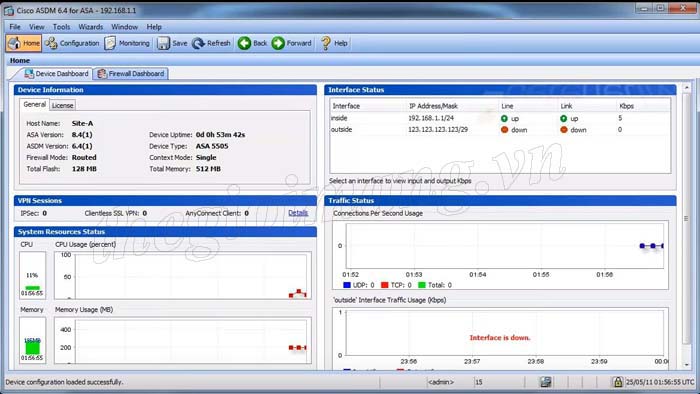Select the General tab in Device Information
Screen dimensions: 700x394
point(34,104)
